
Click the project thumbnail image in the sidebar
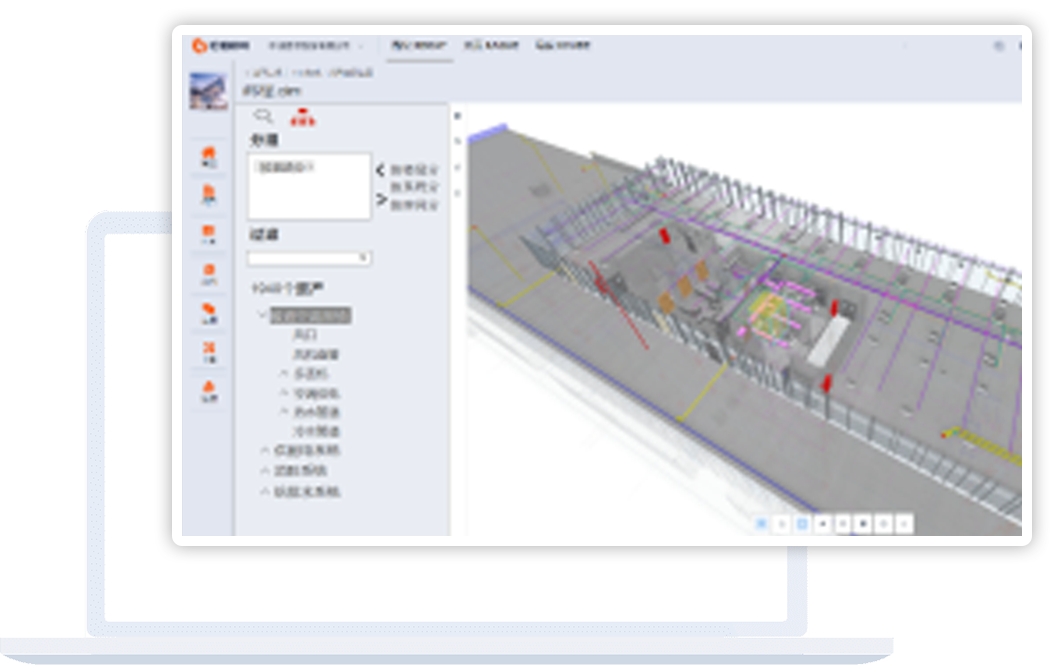click(x=208, y=92)
